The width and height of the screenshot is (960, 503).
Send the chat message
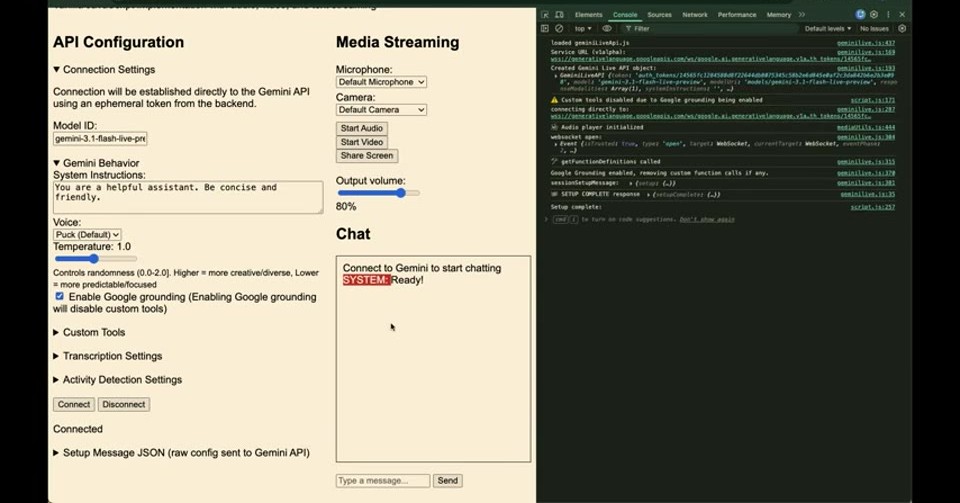coord(448,481)
